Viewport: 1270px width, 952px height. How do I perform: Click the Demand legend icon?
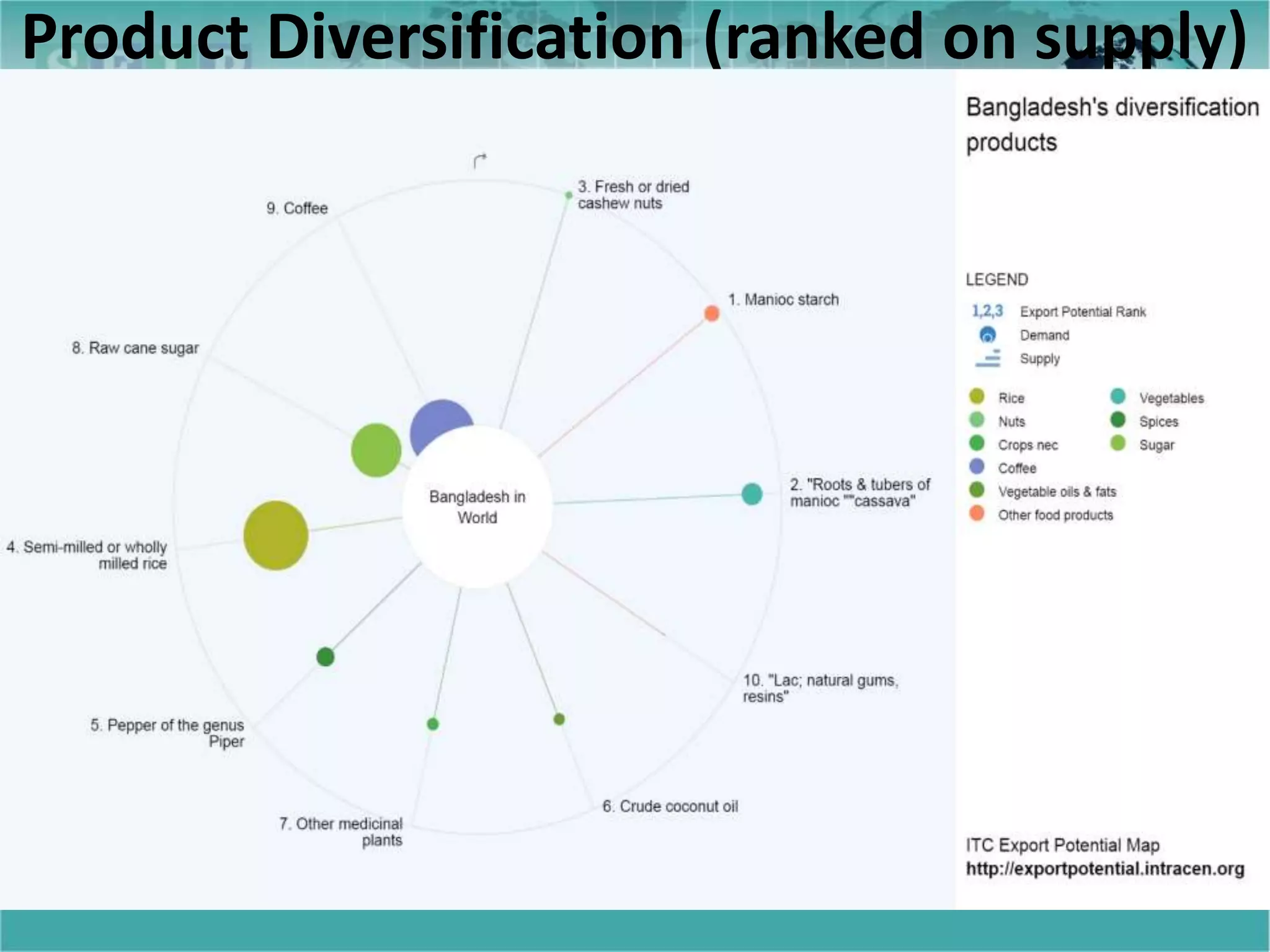[987, 335]
